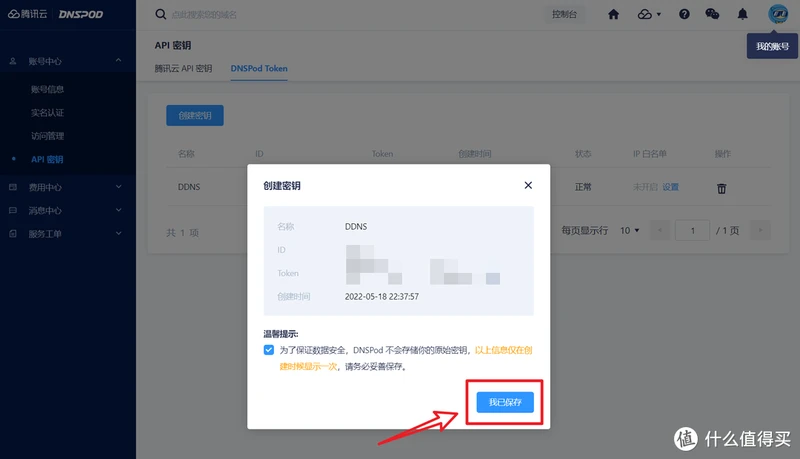Image resolution: width=800 pixels, height=459 pixels.
Task: Click the 状态 column header
Action: click(x=583, y=154)
